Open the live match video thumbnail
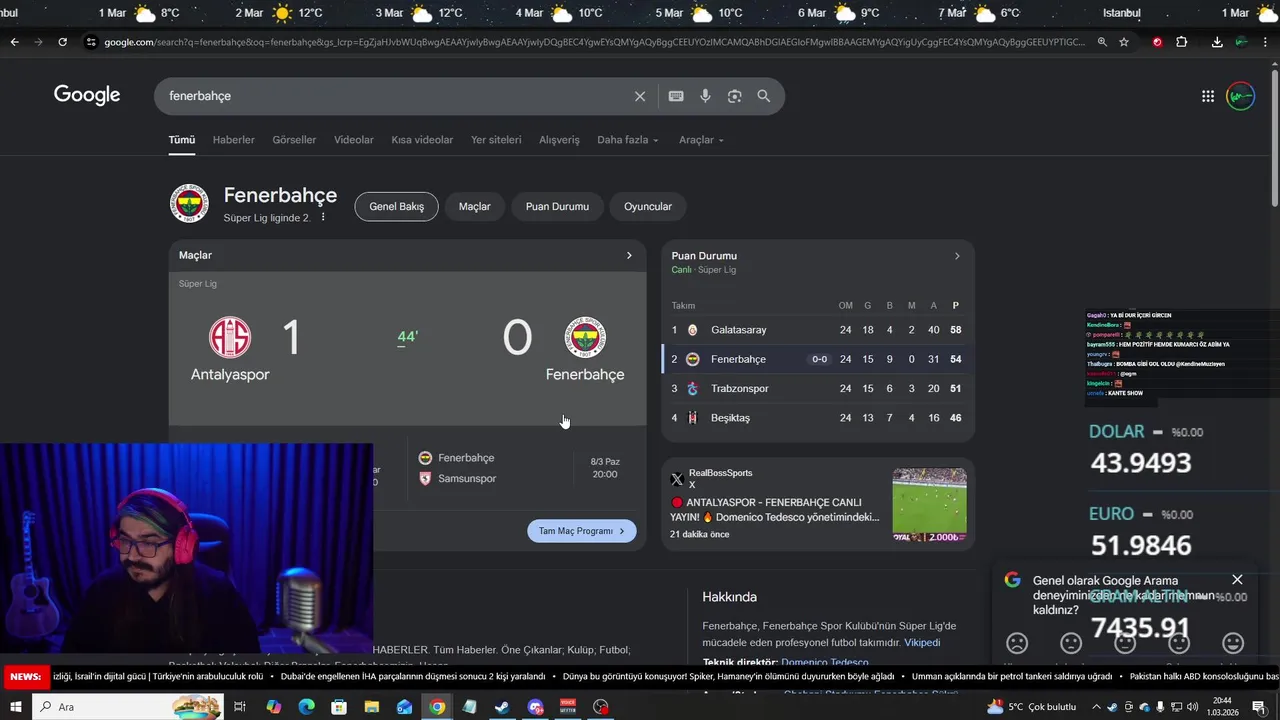Viewport: 1280px width, 720px height. coord(930,505)
